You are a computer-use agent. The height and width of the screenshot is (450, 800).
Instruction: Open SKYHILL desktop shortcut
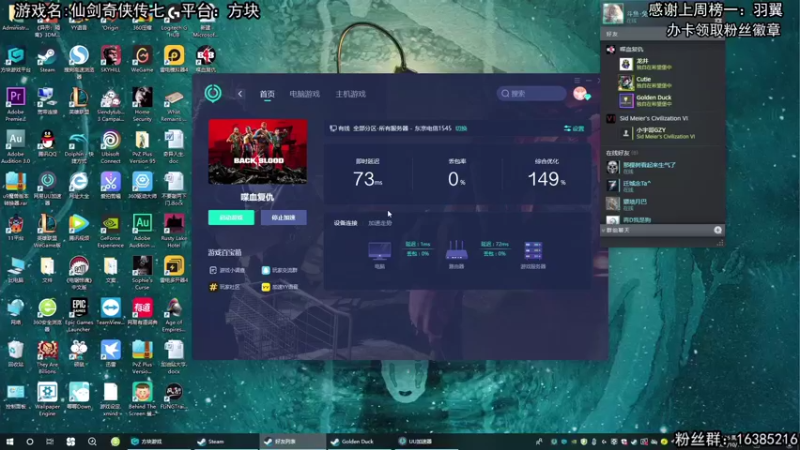click(110, 59)
